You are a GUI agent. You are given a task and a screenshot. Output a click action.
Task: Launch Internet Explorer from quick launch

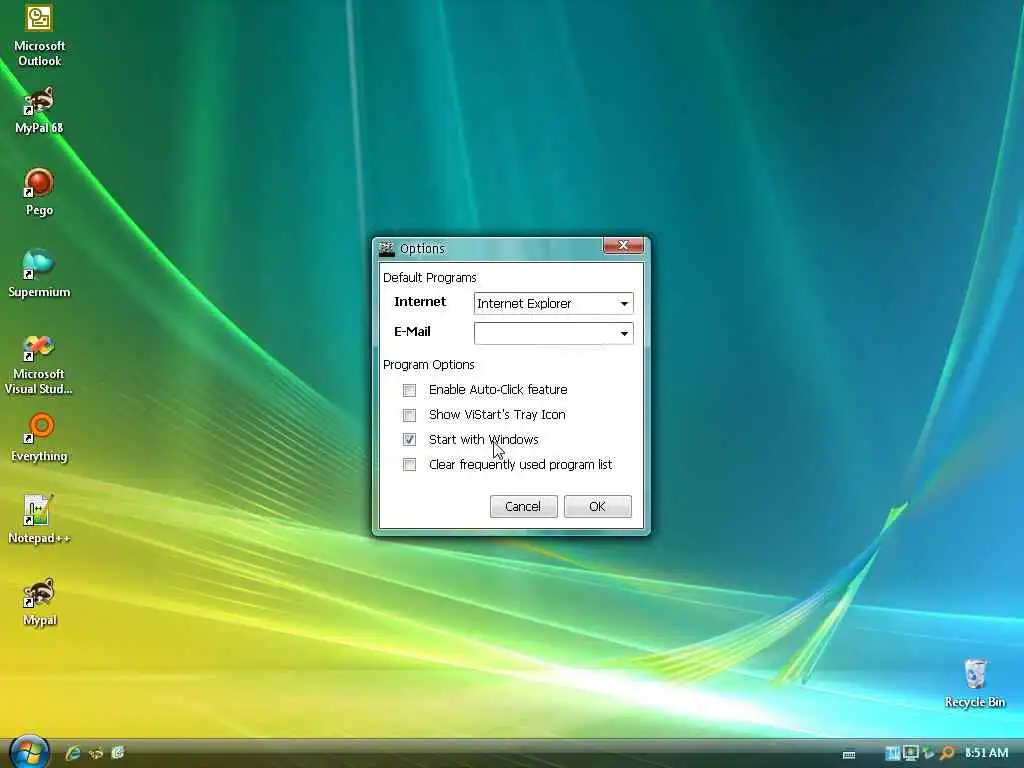(x=73, y=753)
